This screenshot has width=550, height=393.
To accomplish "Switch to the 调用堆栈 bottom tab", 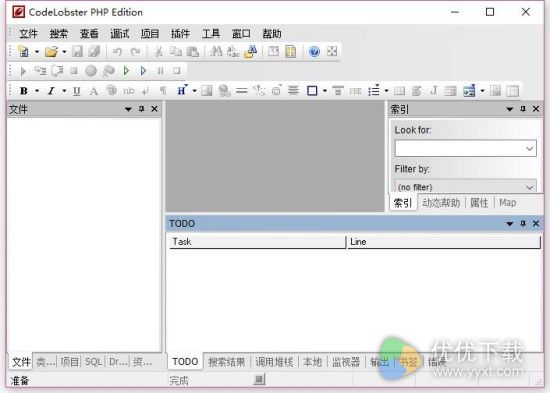I will 274,362.
